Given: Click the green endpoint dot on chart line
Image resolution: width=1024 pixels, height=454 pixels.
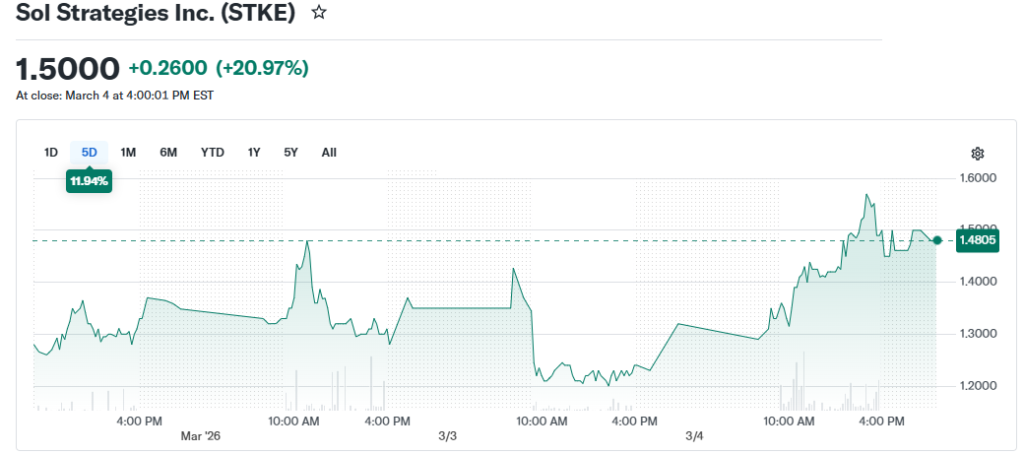Looking at the screenshot, I should click(x=936, y=240).
